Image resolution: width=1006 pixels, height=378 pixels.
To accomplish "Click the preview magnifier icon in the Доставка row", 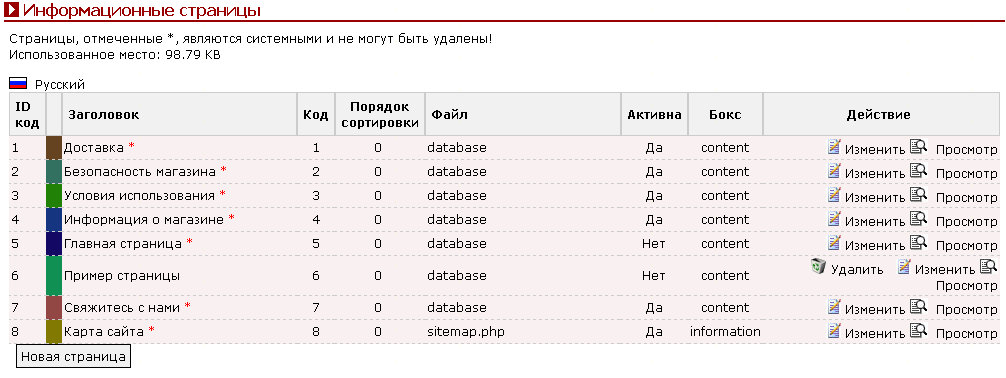I will (918, 146).
